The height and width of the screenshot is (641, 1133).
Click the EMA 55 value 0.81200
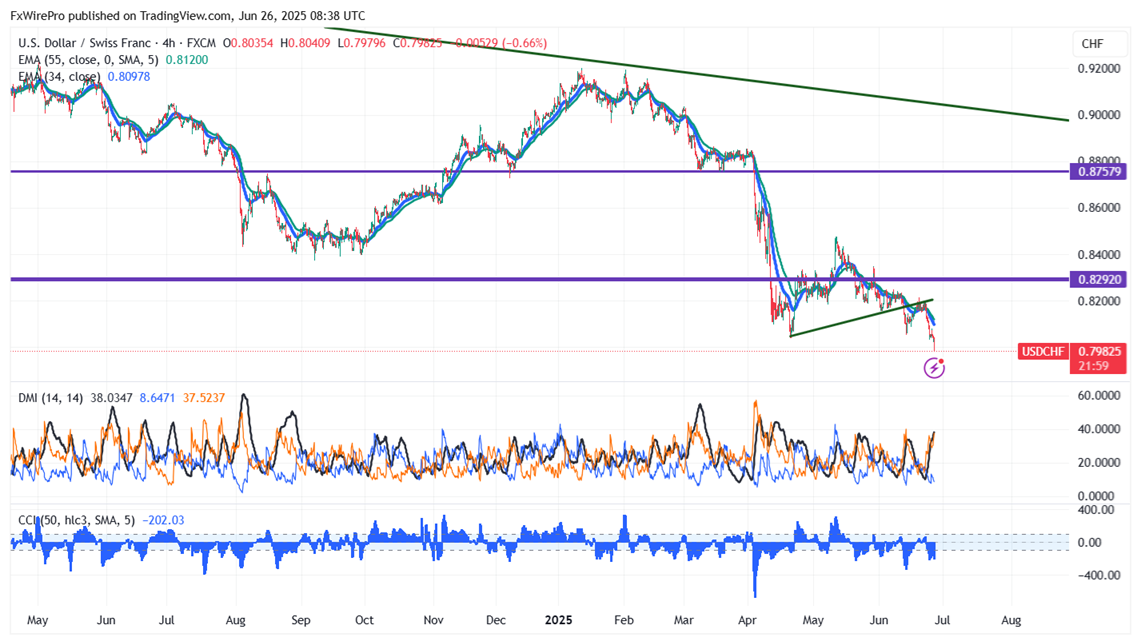coord(186,60)
